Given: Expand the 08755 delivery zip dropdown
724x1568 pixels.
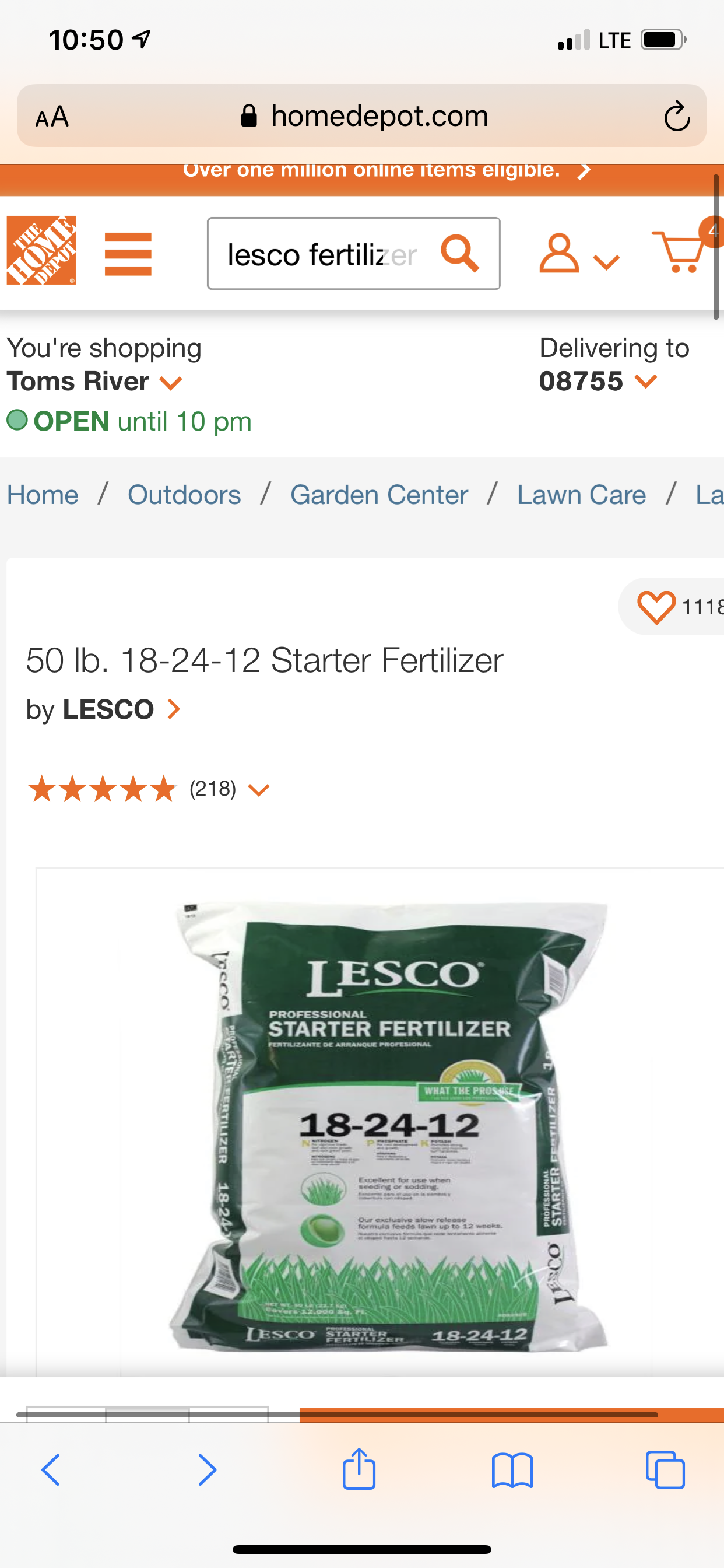Looking at the screenshot, I should pos(598,381).
